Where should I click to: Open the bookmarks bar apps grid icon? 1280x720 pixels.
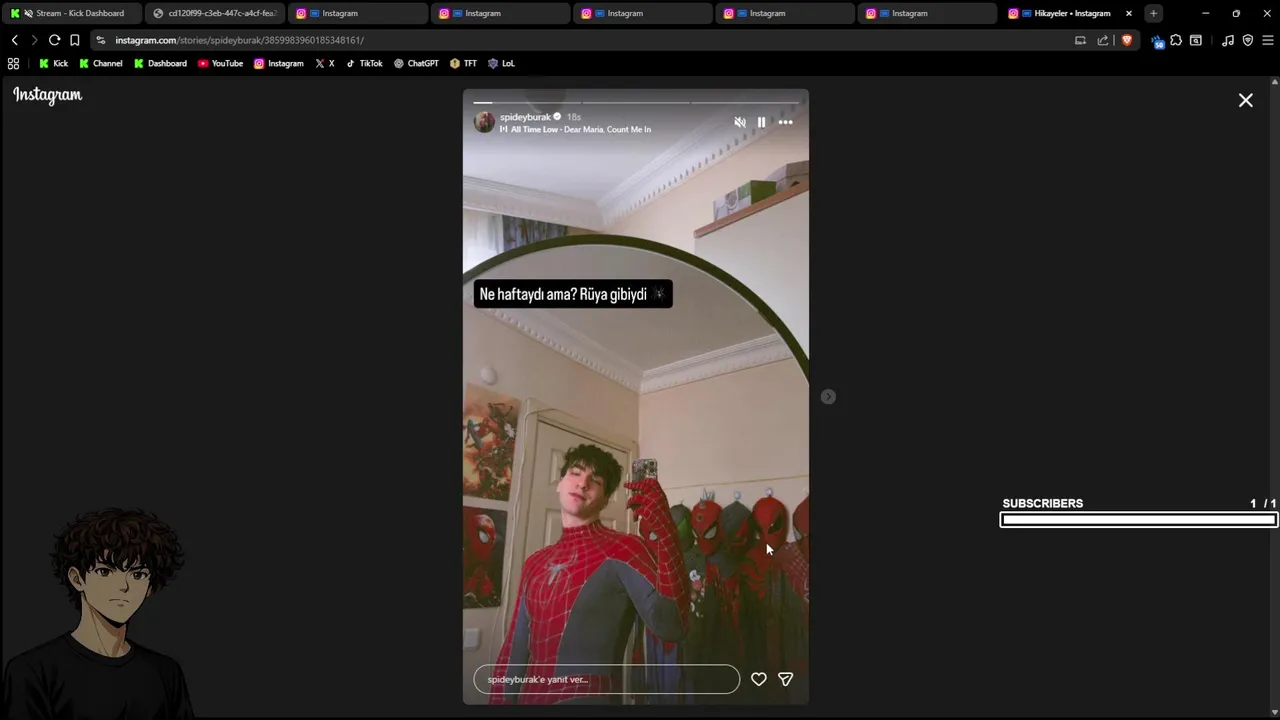[13, 63]
